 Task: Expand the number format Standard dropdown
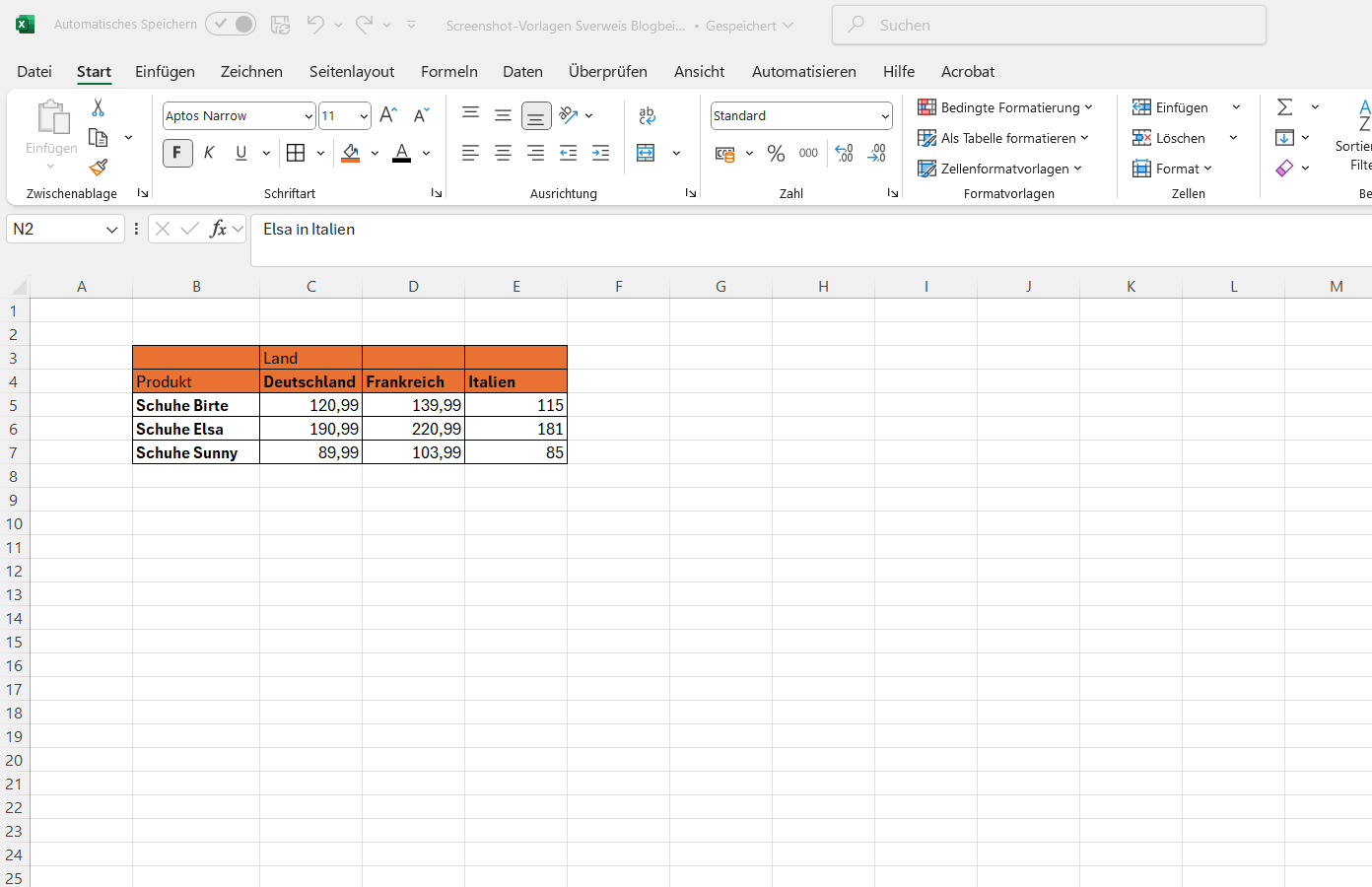885,115
